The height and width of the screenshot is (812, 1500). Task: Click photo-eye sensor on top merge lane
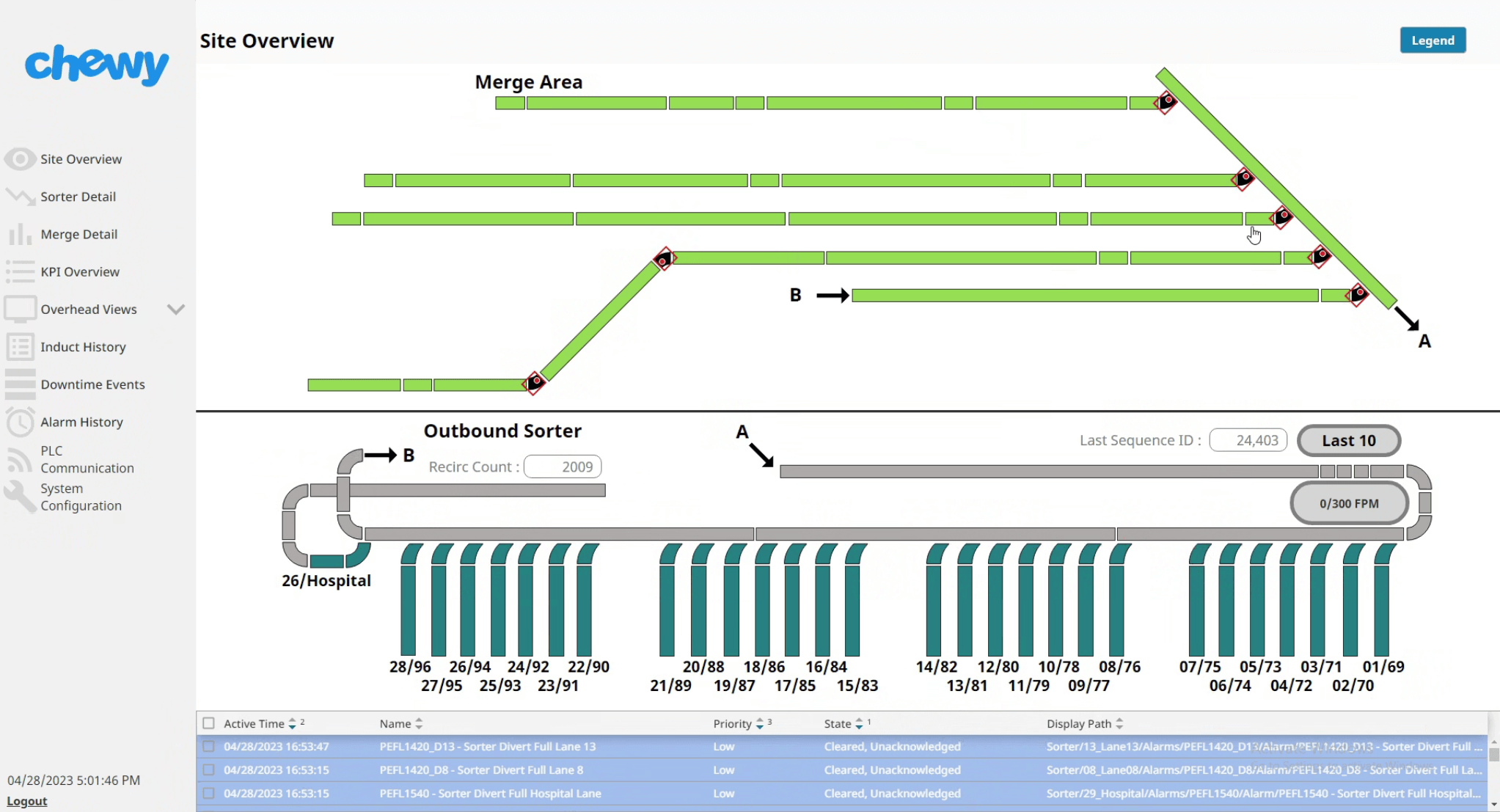coord(1166,102)
